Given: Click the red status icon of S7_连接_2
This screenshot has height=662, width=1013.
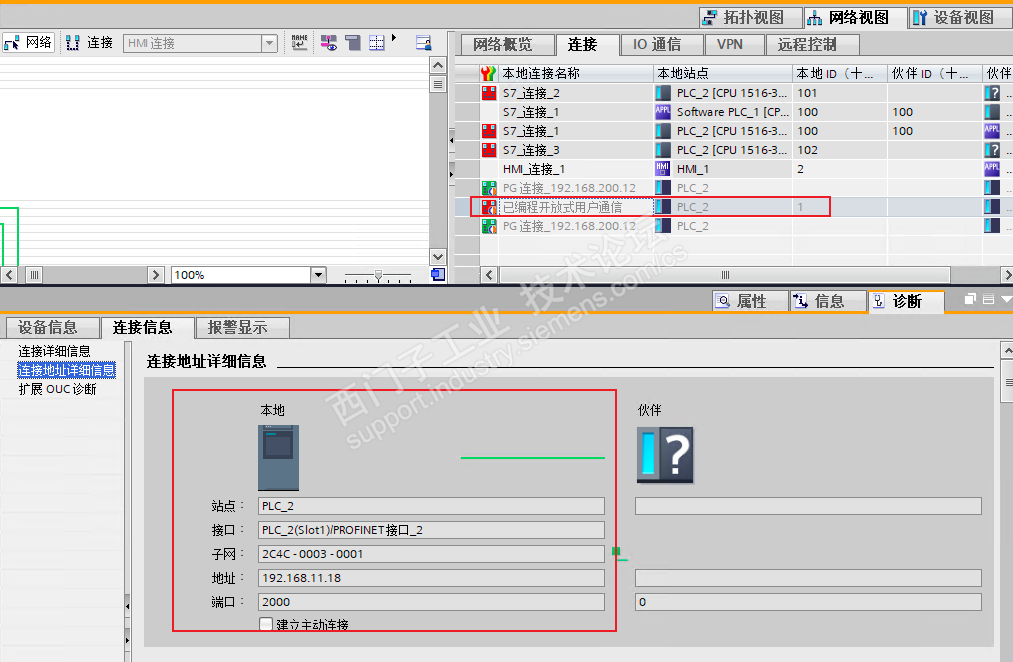Looking at the screenshot, I should coord(489,93).
